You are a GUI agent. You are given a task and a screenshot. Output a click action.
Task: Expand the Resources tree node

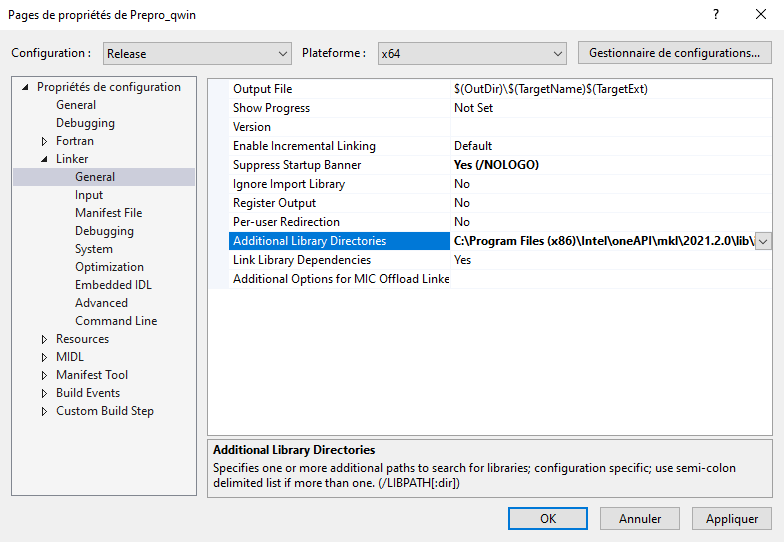(44, 339)
